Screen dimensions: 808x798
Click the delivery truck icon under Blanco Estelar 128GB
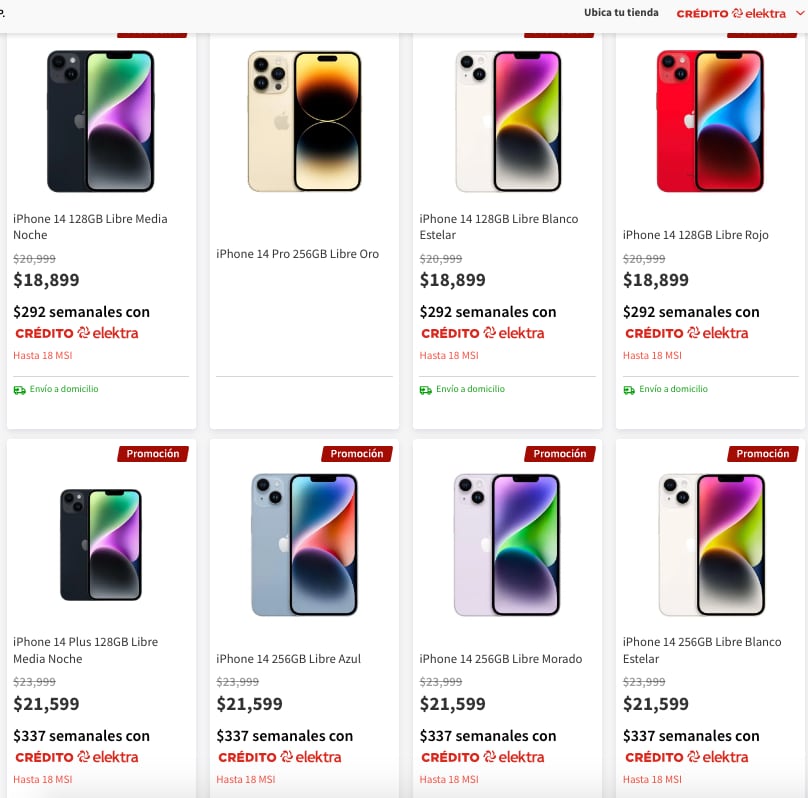point(426,390)
